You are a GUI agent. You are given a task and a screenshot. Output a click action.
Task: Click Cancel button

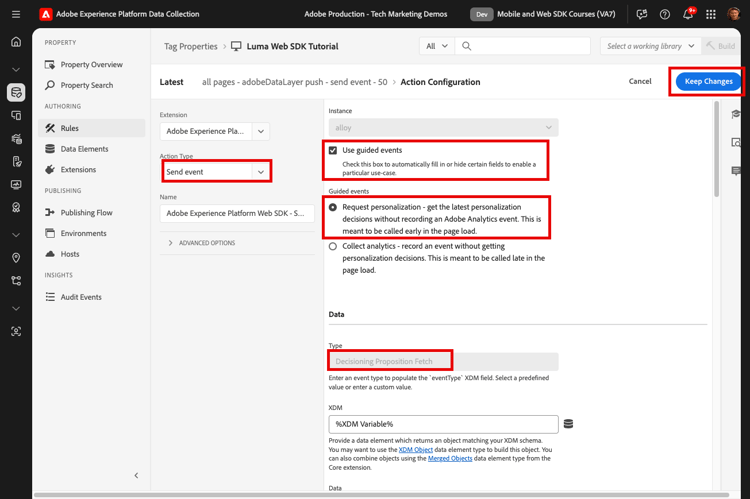640,81
